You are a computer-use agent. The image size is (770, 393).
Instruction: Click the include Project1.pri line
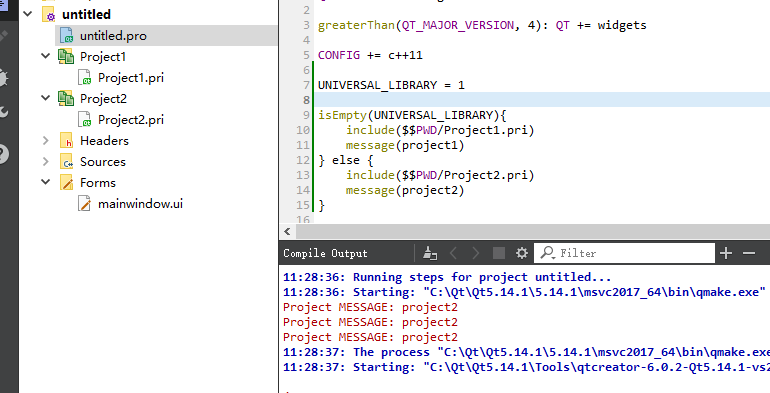(440, 130)
